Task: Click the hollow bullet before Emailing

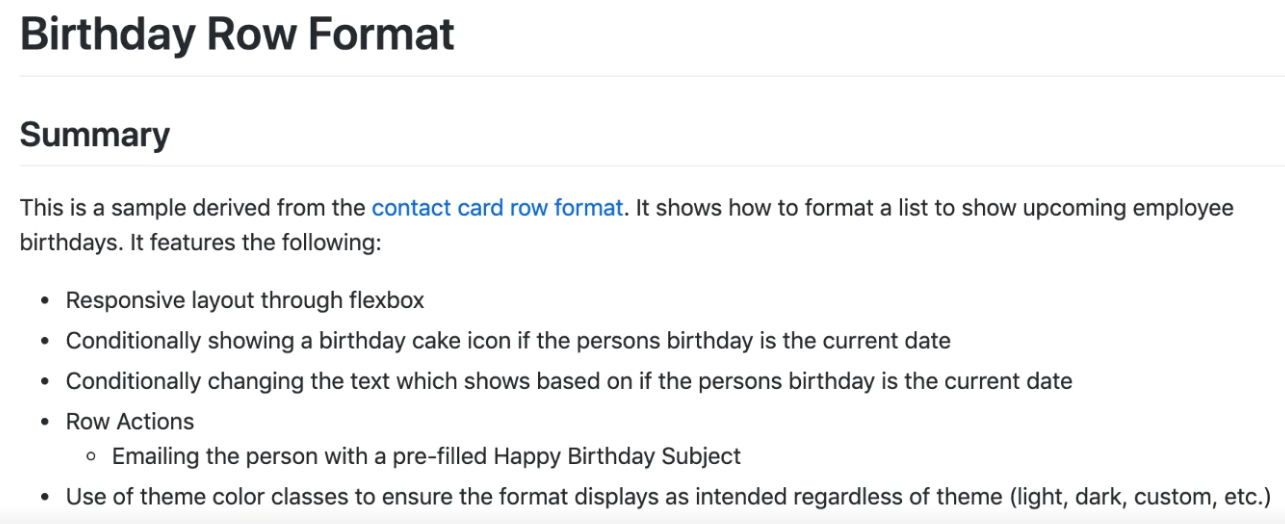Action: tap(91, 457)
